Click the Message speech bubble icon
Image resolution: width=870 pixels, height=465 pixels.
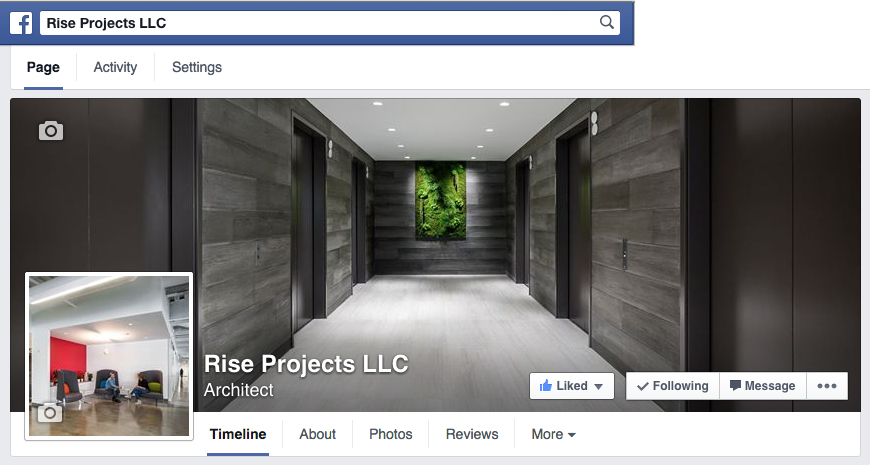(x=735, y=385)
